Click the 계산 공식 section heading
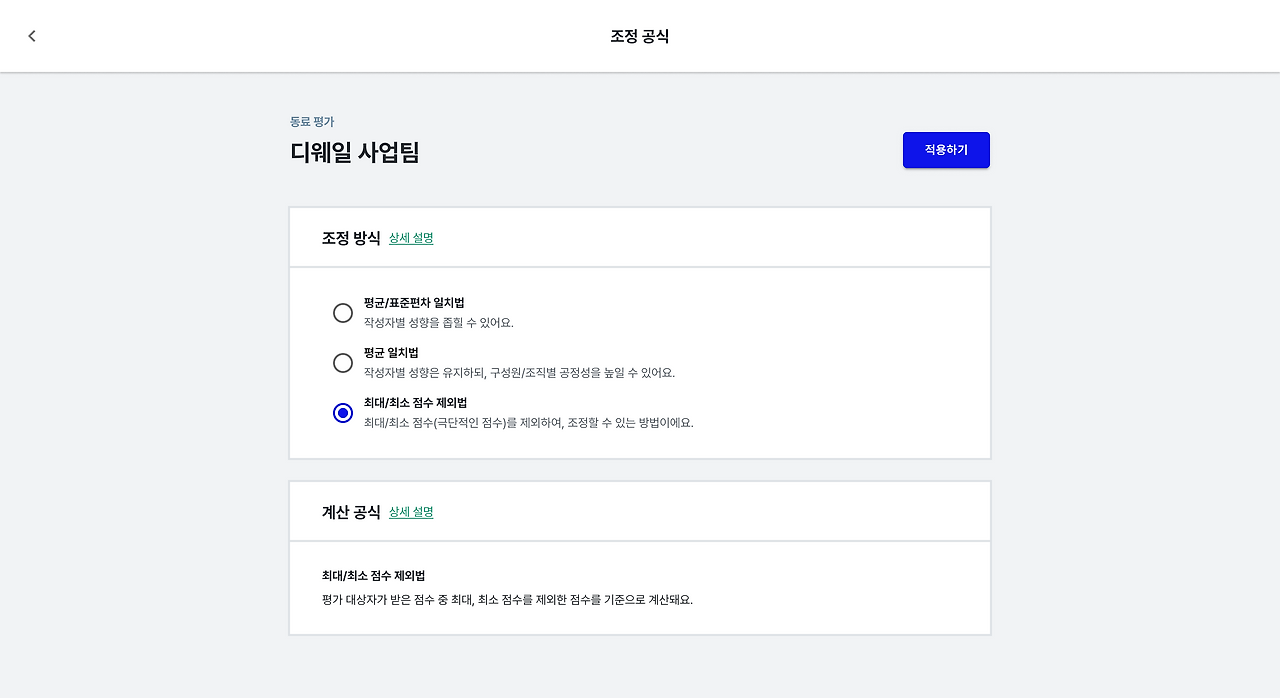This screenshot has height=698, width=1280. tap(351, 512)
